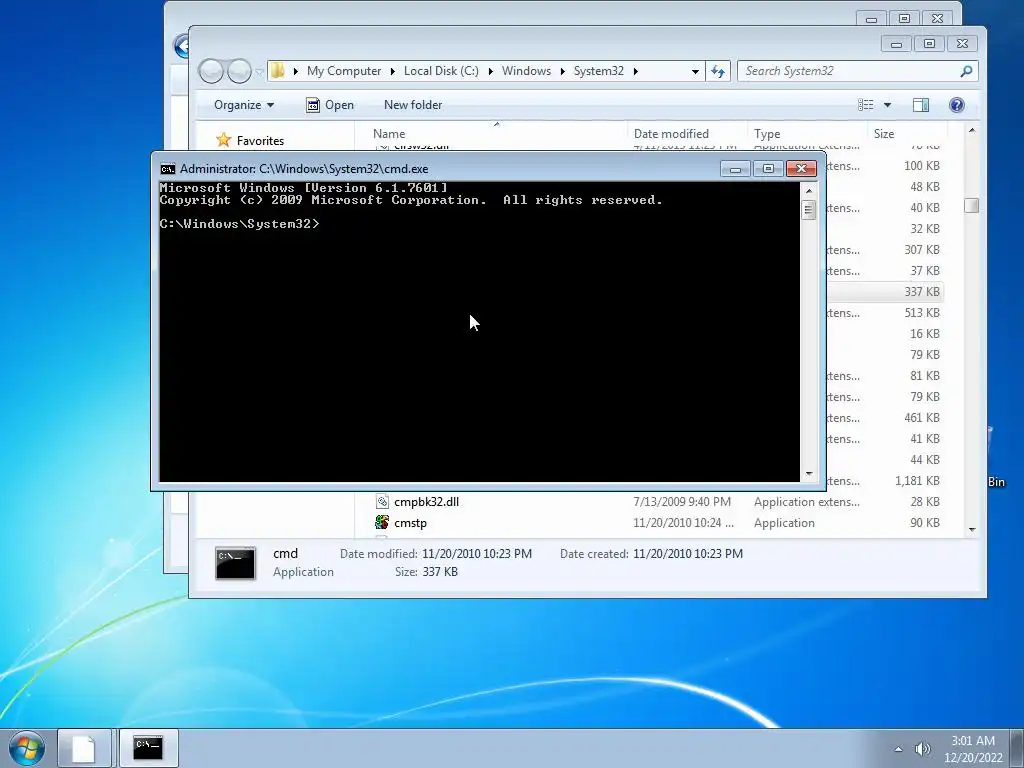This screenshot has height=768, width=1024.
Task: Click the cmd window title bar icon
Action: point(168,169)
